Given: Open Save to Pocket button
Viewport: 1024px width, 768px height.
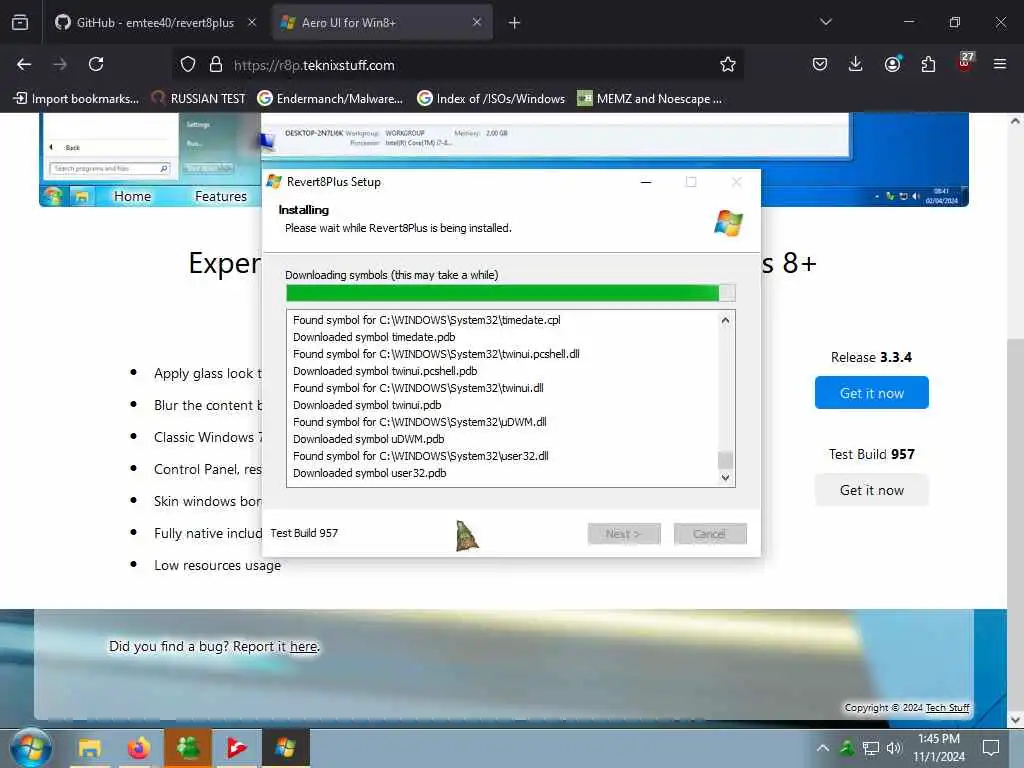Looking at the screenshot, I should (820, 64).
